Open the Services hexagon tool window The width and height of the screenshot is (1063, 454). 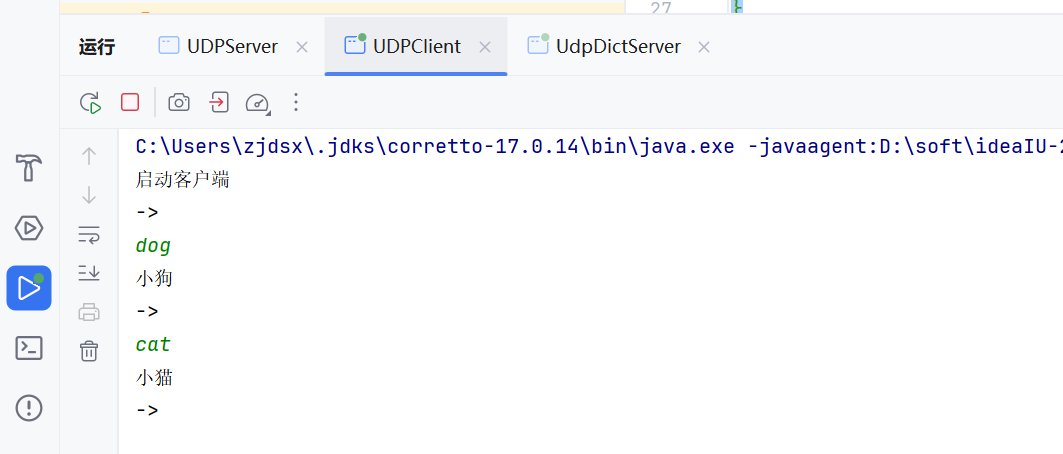[29, 228]
